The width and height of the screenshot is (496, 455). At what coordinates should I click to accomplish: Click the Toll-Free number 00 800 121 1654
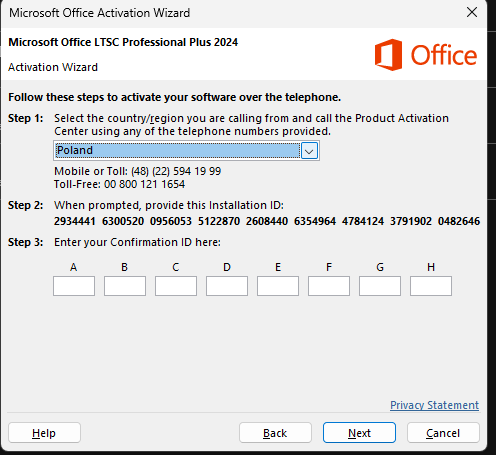144,184
